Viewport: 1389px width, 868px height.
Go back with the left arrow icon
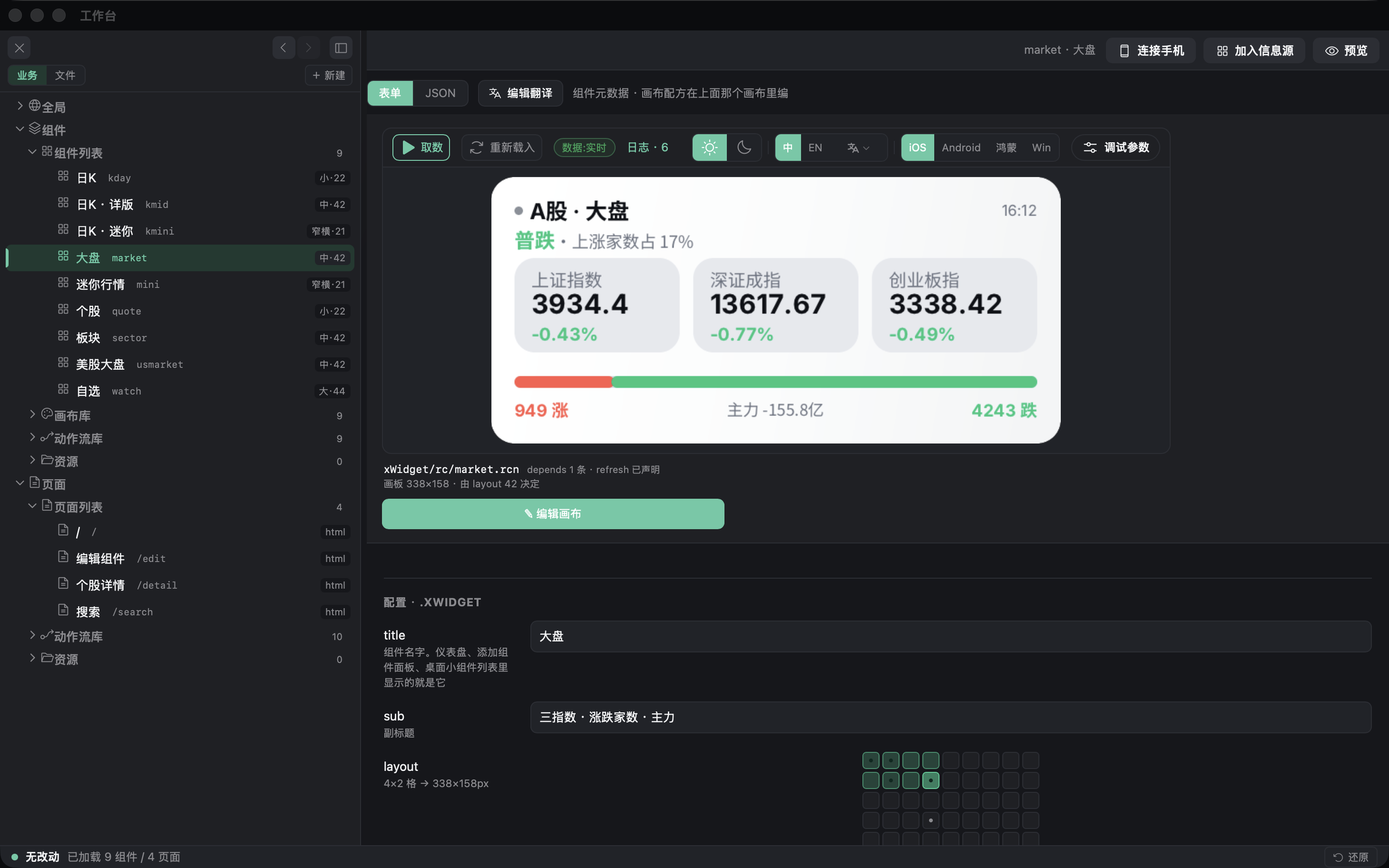284,48
